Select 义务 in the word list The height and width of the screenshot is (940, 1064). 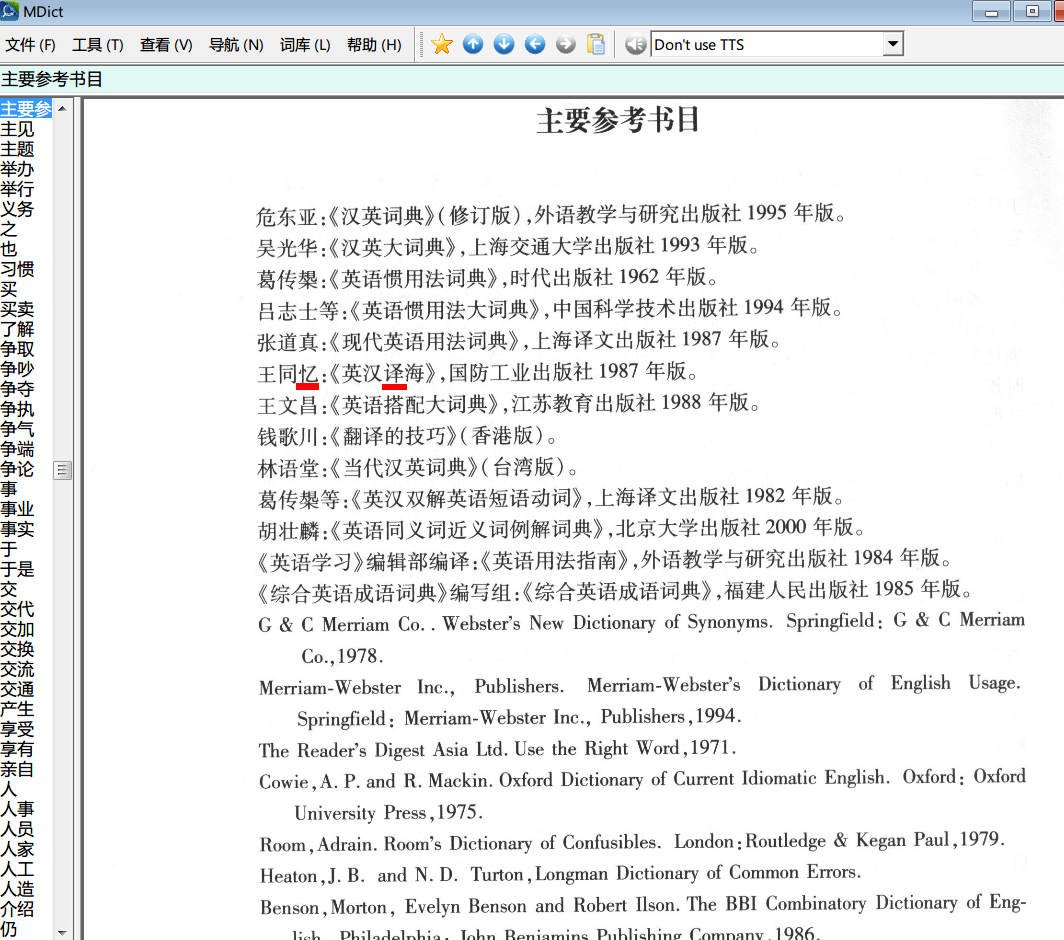tap(17, 209)
